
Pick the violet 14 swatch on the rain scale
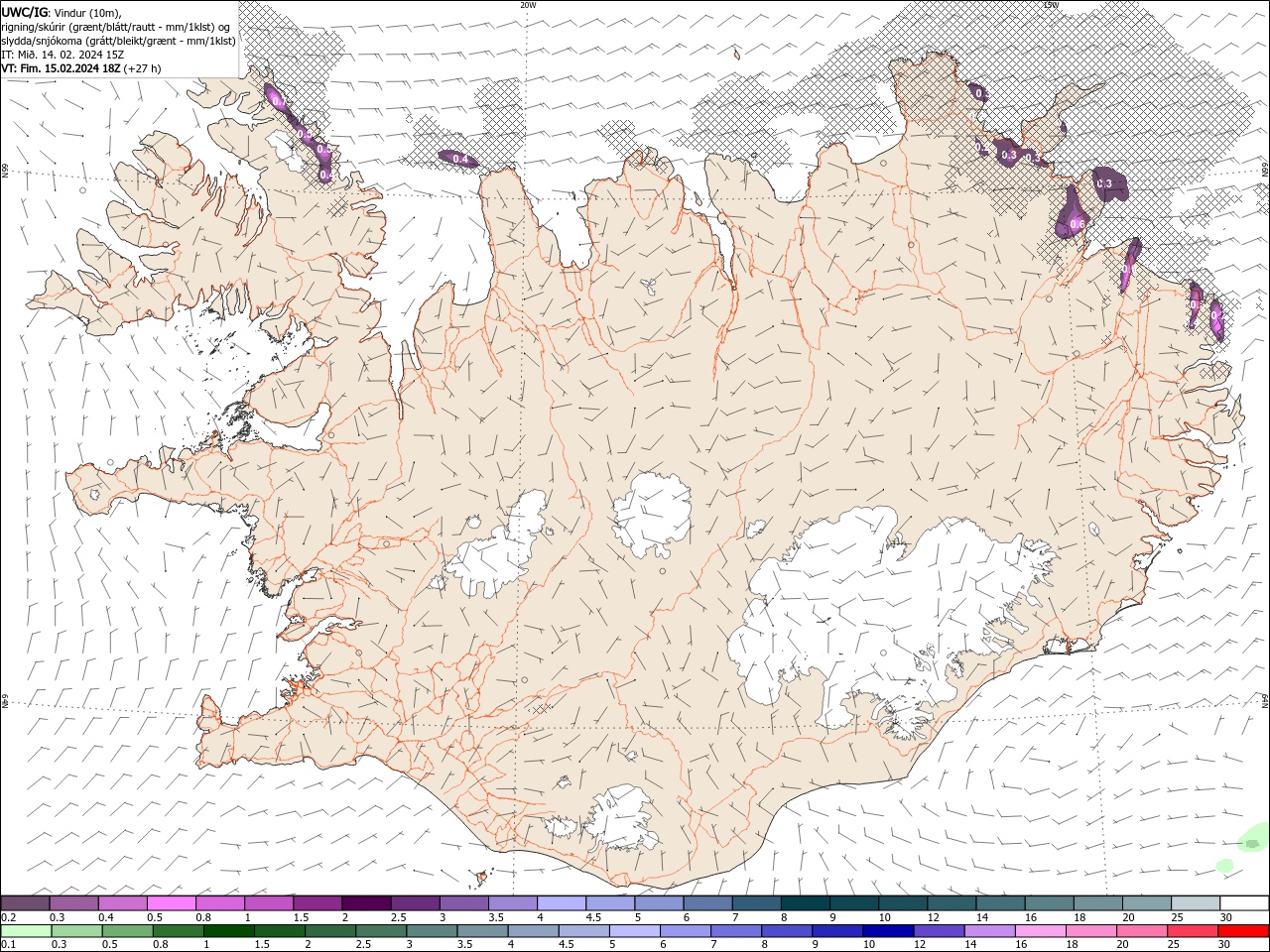[x=989, y=931]
